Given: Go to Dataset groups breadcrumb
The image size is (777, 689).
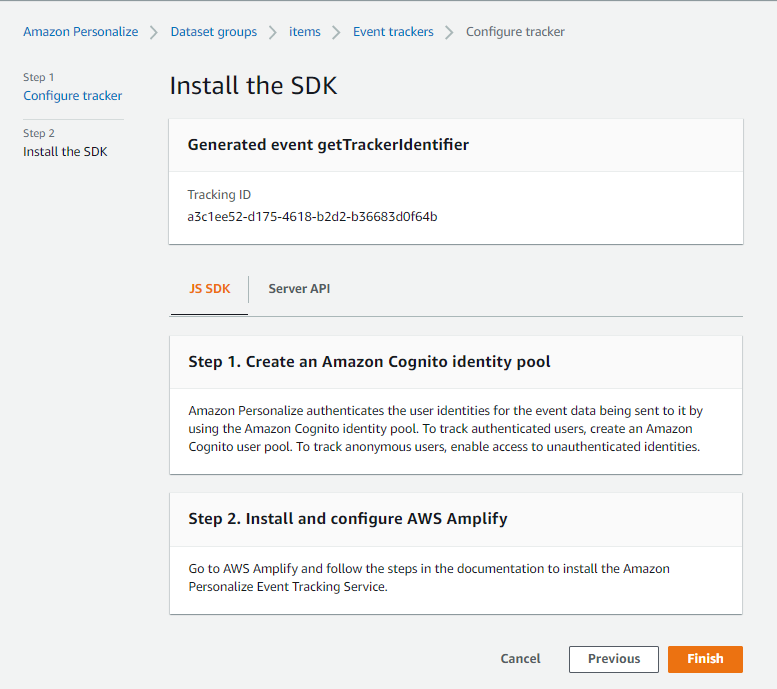Looking at the screenshot, I should click(x=213, y=32).
